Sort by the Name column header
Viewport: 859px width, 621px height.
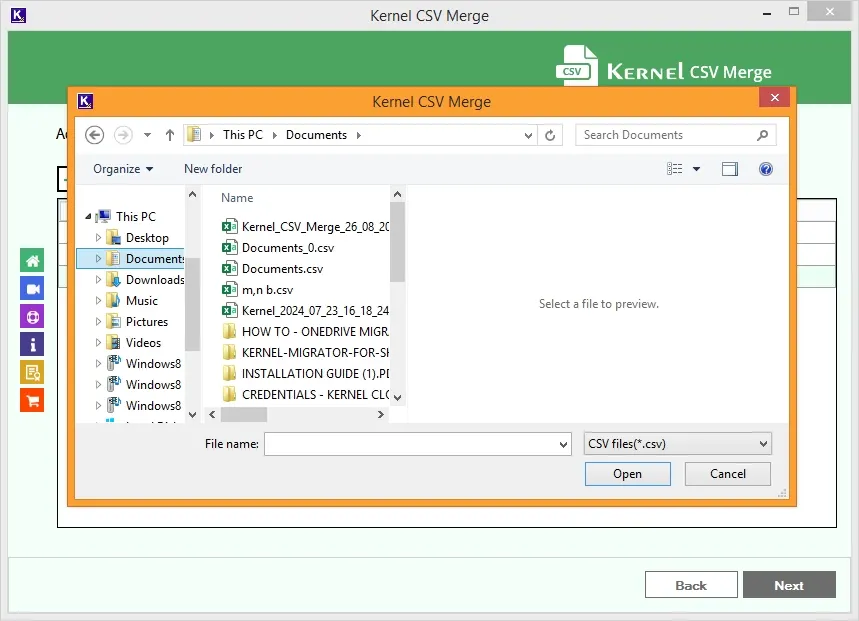(x=237, y=198)
